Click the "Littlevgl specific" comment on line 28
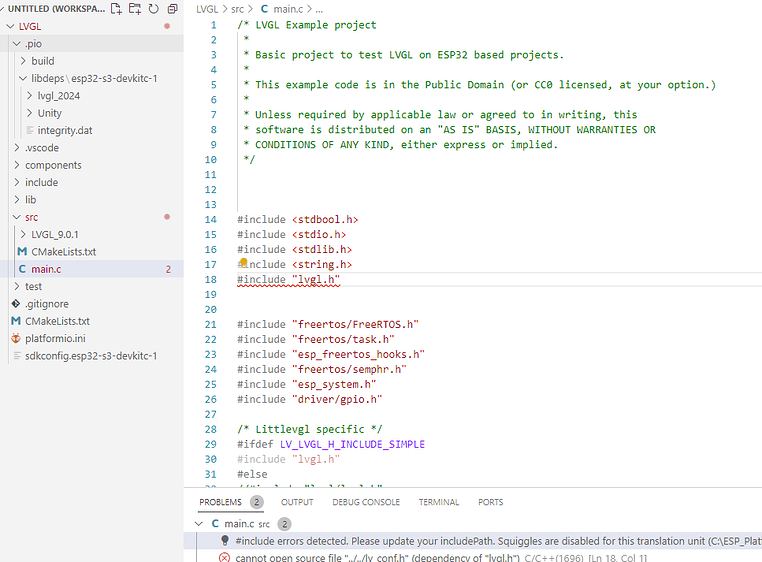This screenshot has height=562, width=762. 310,429
